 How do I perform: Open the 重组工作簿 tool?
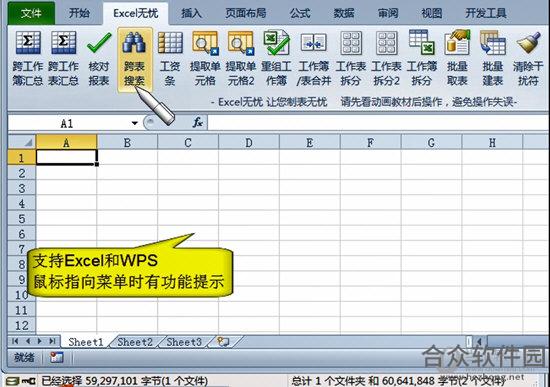point(276,59)
